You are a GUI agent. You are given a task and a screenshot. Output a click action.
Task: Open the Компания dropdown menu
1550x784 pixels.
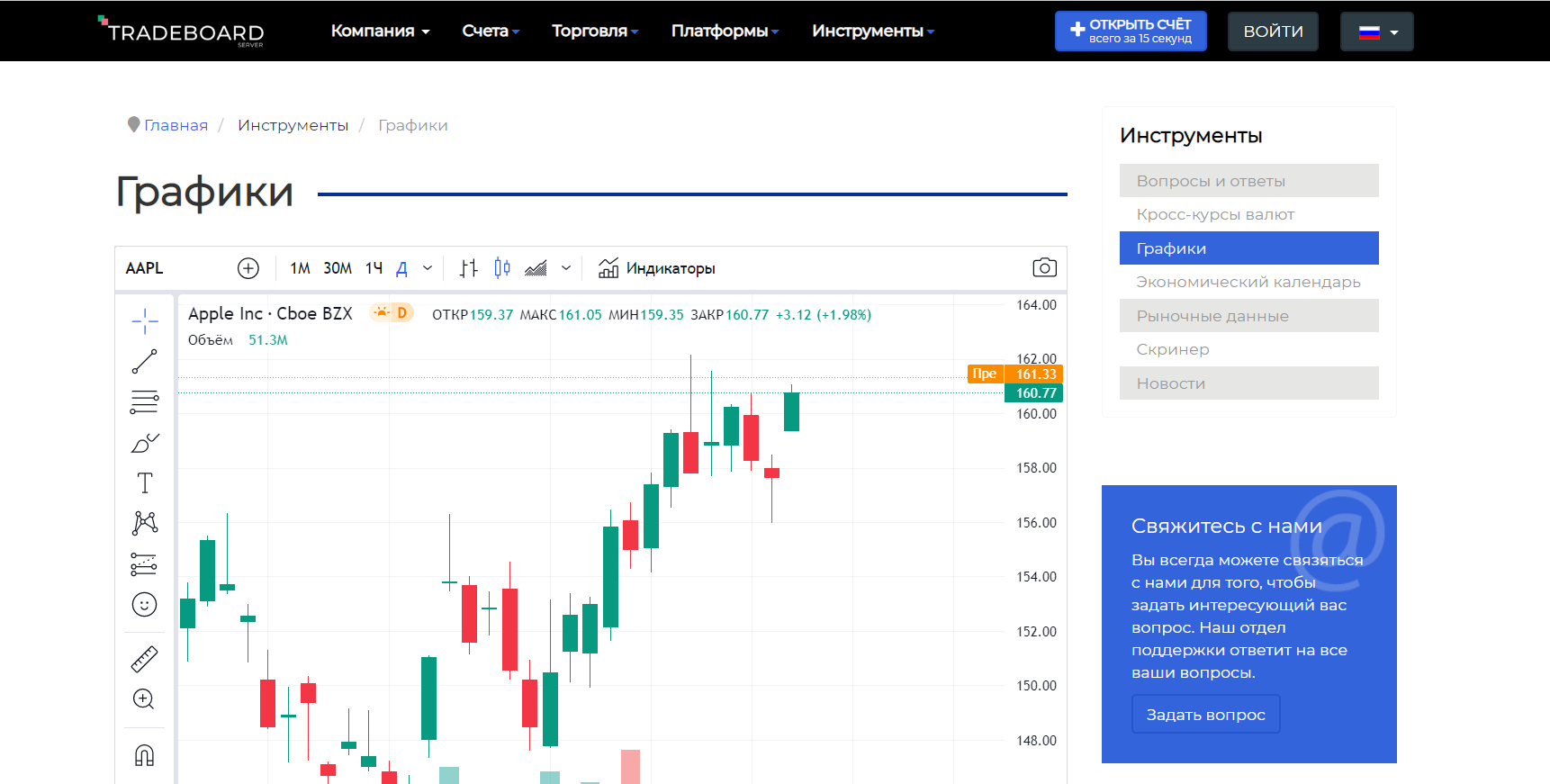coord(380,32)
